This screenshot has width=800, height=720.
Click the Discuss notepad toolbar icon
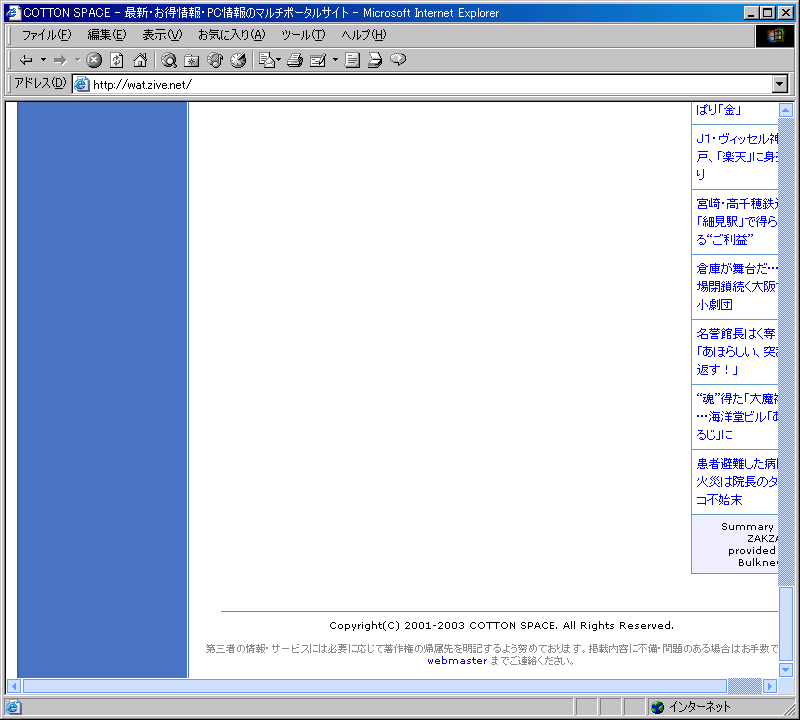352,60
